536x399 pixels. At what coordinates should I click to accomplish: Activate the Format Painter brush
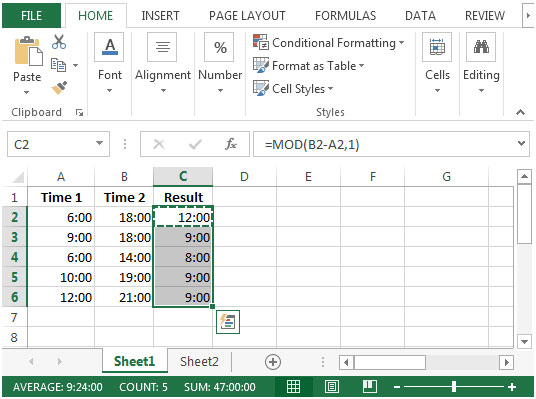[59, 88]
